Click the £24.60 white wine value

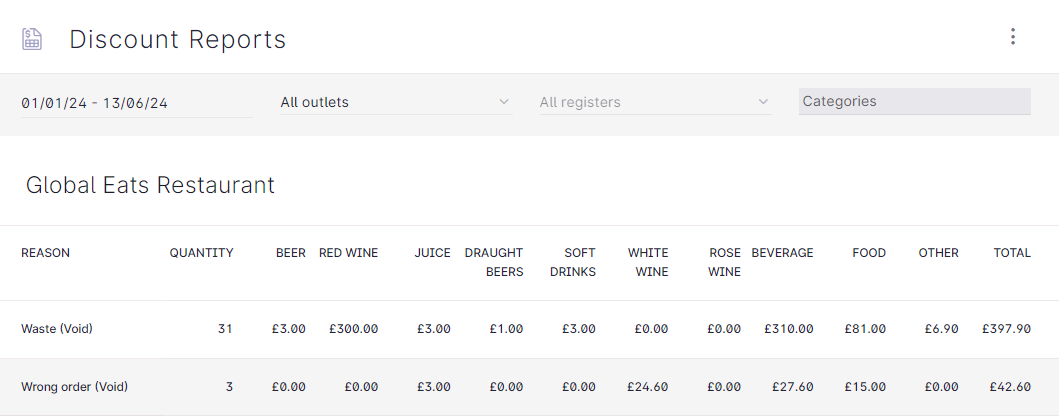coord(648,387)
